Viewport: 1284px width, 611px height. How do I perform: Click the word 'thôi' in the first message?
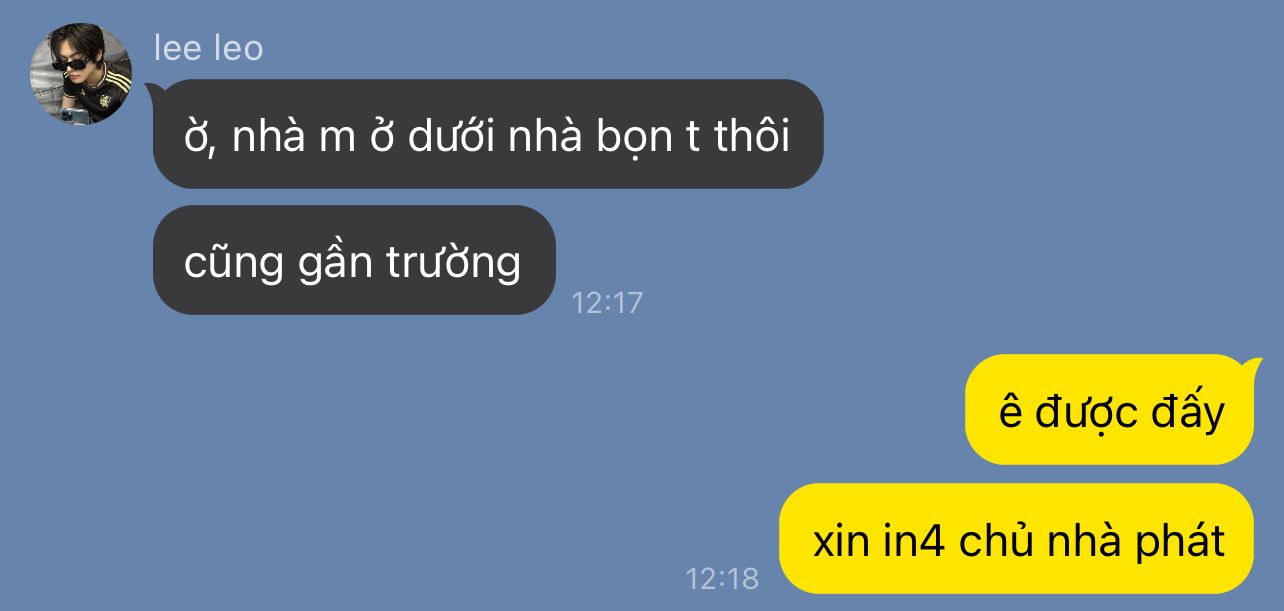[x=752, y=137]
